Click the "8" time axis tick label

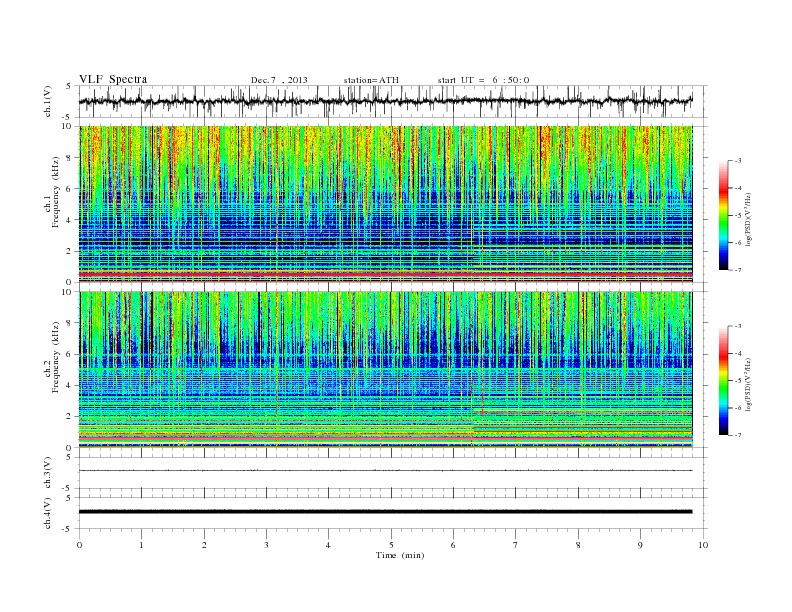pos(578,545)
